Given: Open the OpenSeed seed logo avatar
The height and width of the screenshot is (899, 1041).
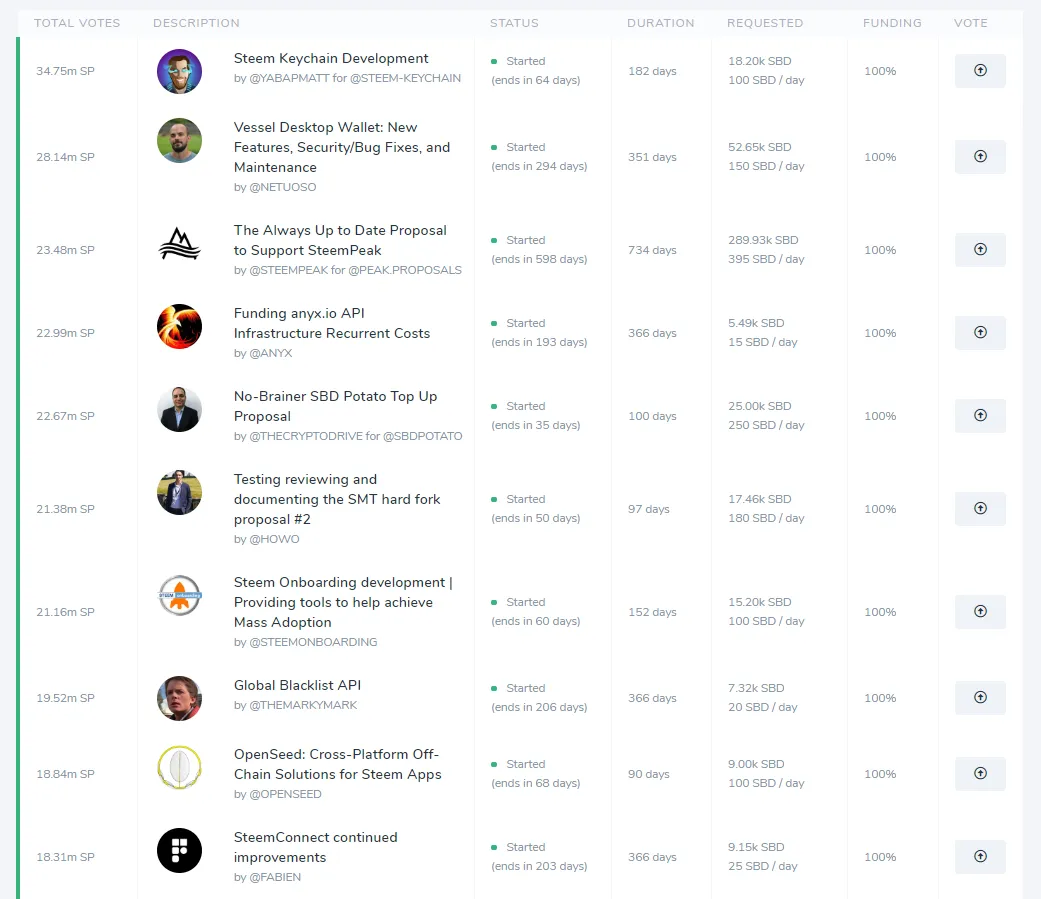Looking at the screenshot, I should 179,767.
